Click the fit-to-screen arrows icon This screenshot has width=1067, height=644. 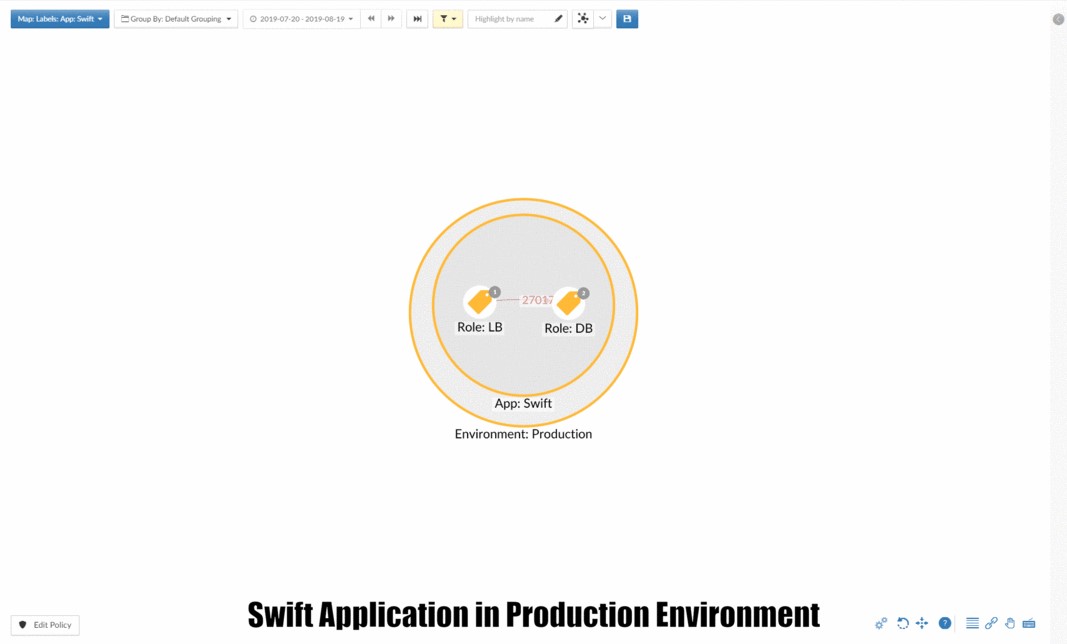pos(922,623)
